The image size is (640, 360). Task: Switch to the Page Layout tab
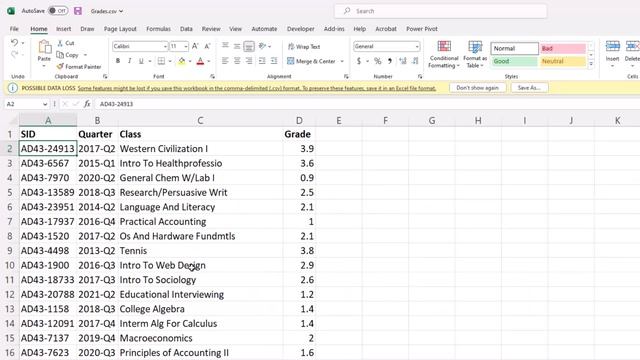(x=120, y=29)
